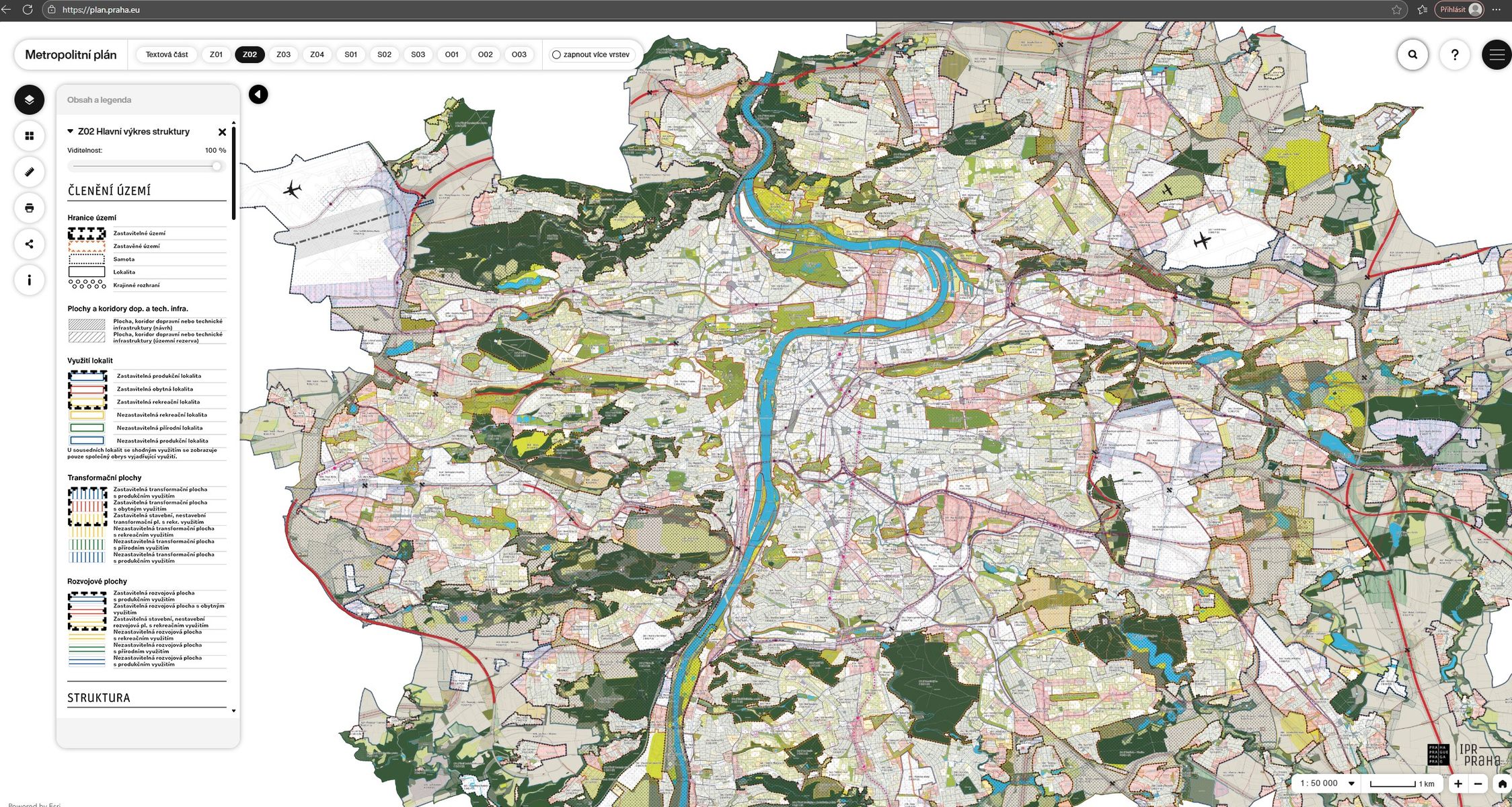Switch to the Z03 drawing tab

[x=283, y=54]
